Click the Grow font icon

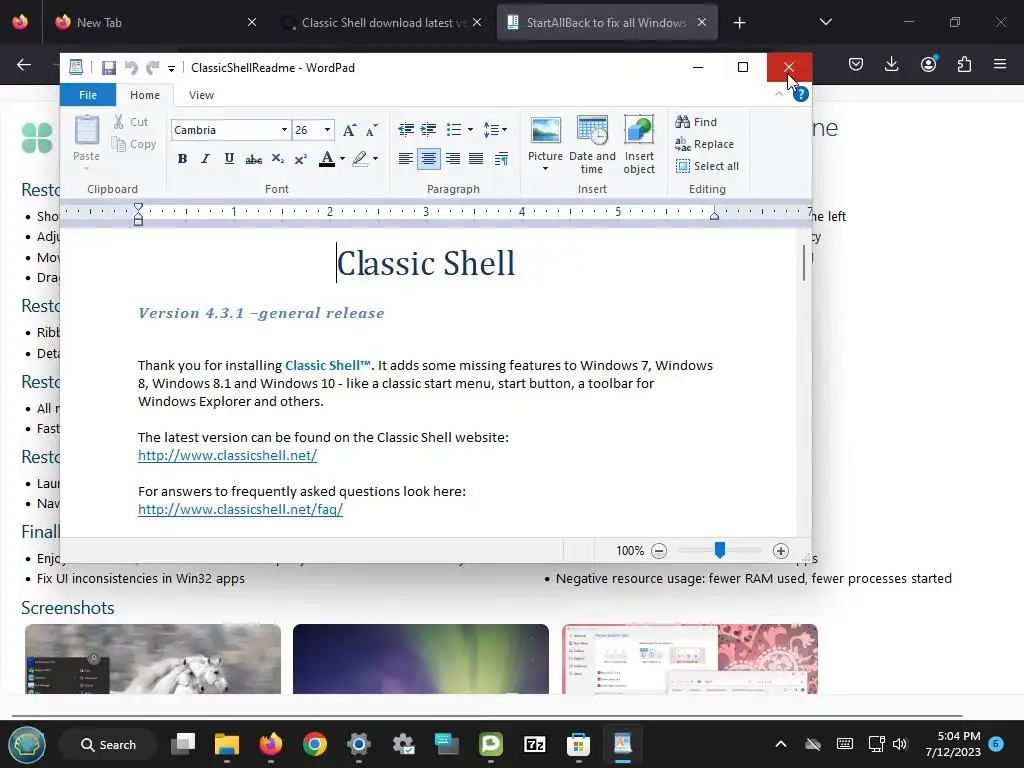pos(349,129)
